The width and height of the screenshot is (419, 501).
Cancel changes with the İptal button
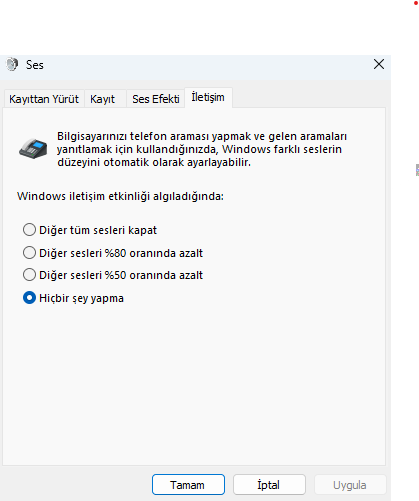[269, 485]
